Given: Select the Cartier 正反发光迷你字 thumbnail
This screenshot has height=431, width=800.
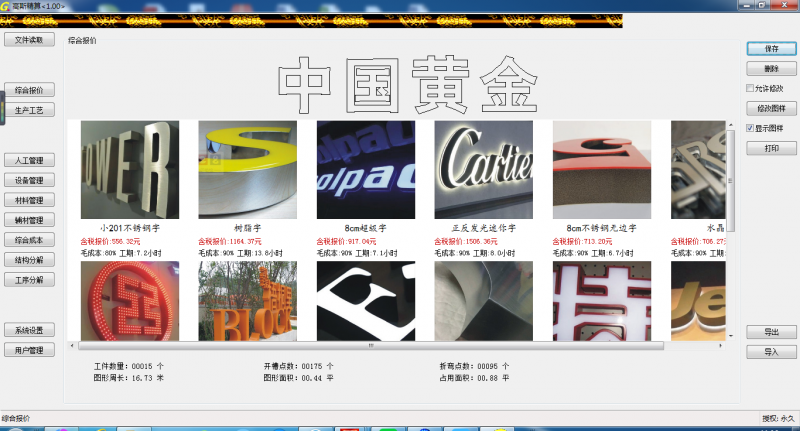Looking at the screenshot, I should pyautogui.click(x=484, y=170).
